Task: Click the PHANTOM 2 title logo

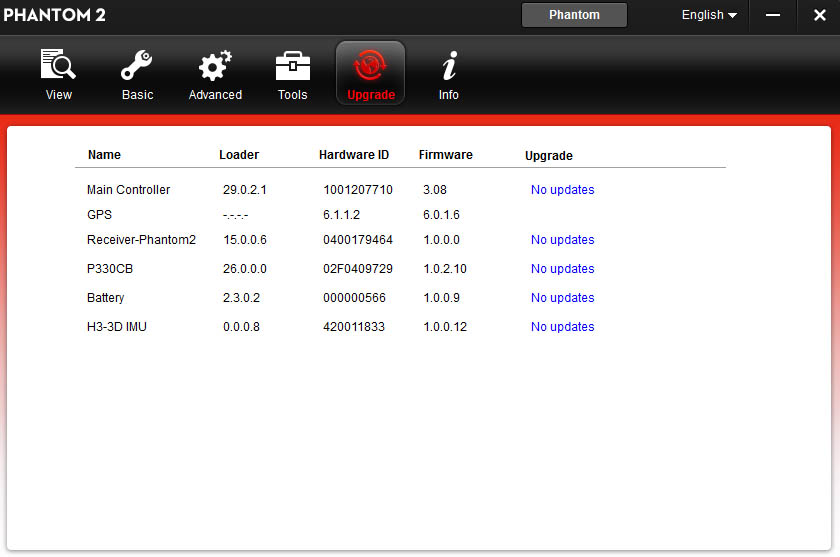Action: click(x=54, y=15)
